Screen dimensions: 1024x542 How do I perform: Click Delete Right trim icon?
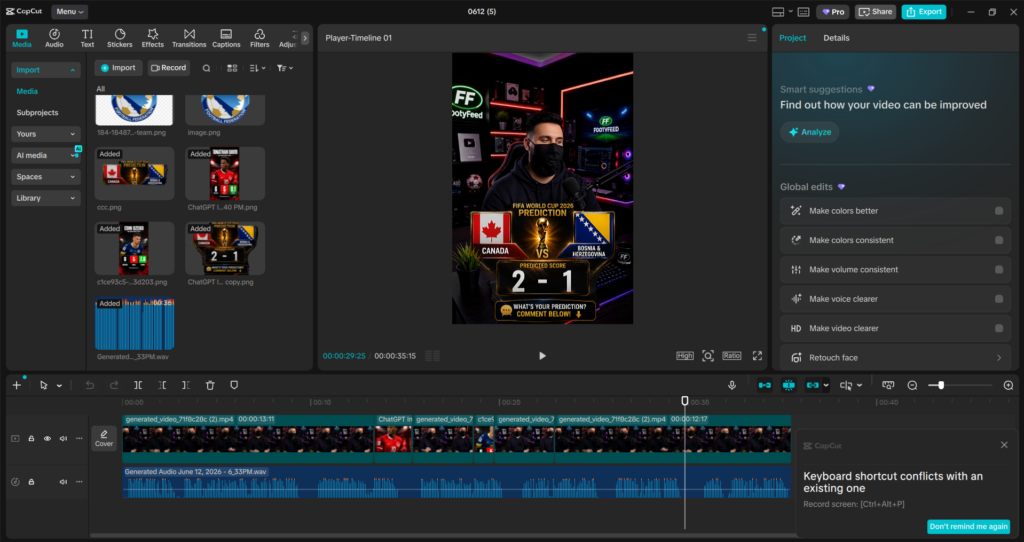[x=186, y=385]
